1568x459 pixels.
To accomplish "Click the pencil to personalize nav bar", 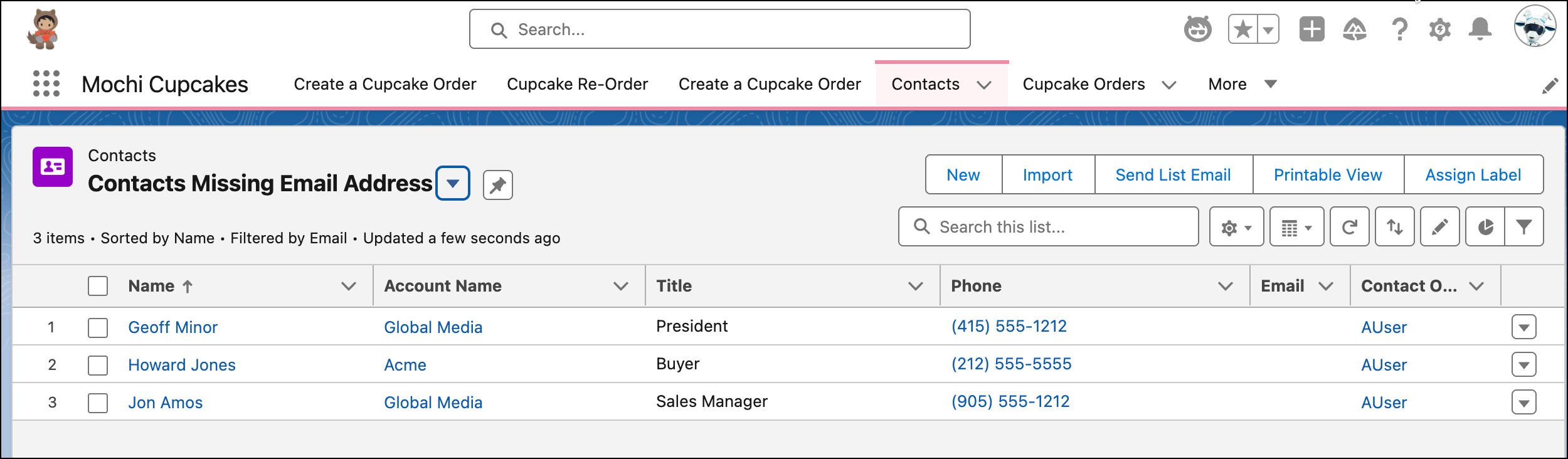I will tap(1550, 86).
